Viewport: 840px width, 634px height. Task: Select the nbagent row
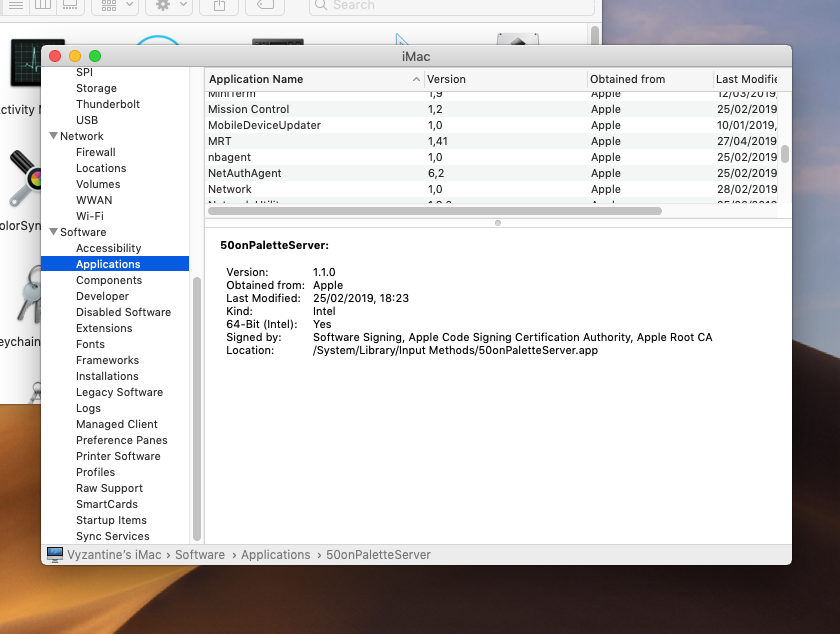(x=491, y=158)
